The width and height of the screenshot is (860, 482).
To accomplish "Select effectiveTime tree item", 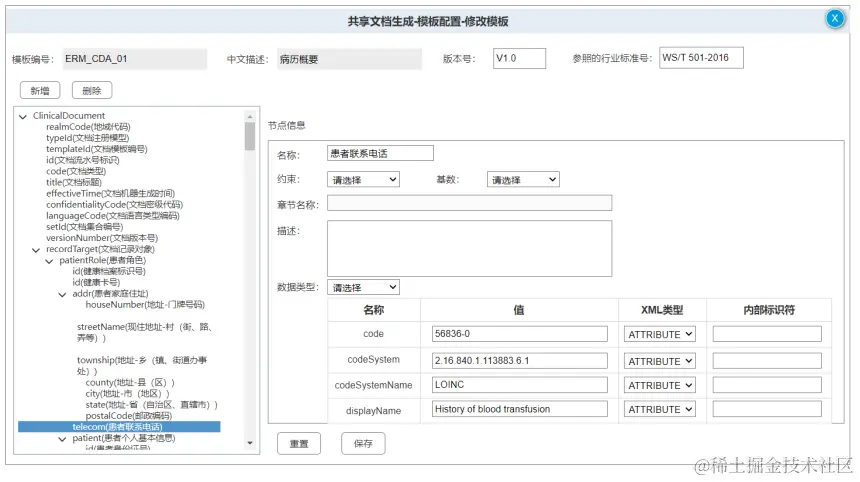I will pyautogui.click(x=110, y=194).
